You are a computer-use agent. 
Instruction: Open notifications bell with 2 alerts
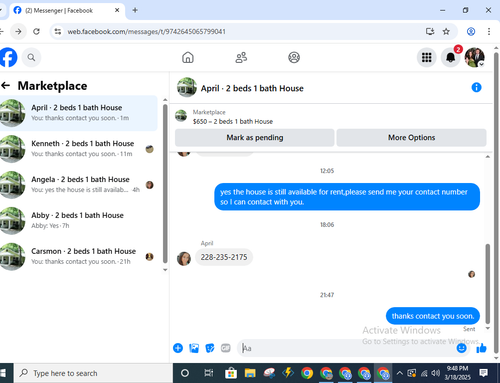click(x=451, y=57)
